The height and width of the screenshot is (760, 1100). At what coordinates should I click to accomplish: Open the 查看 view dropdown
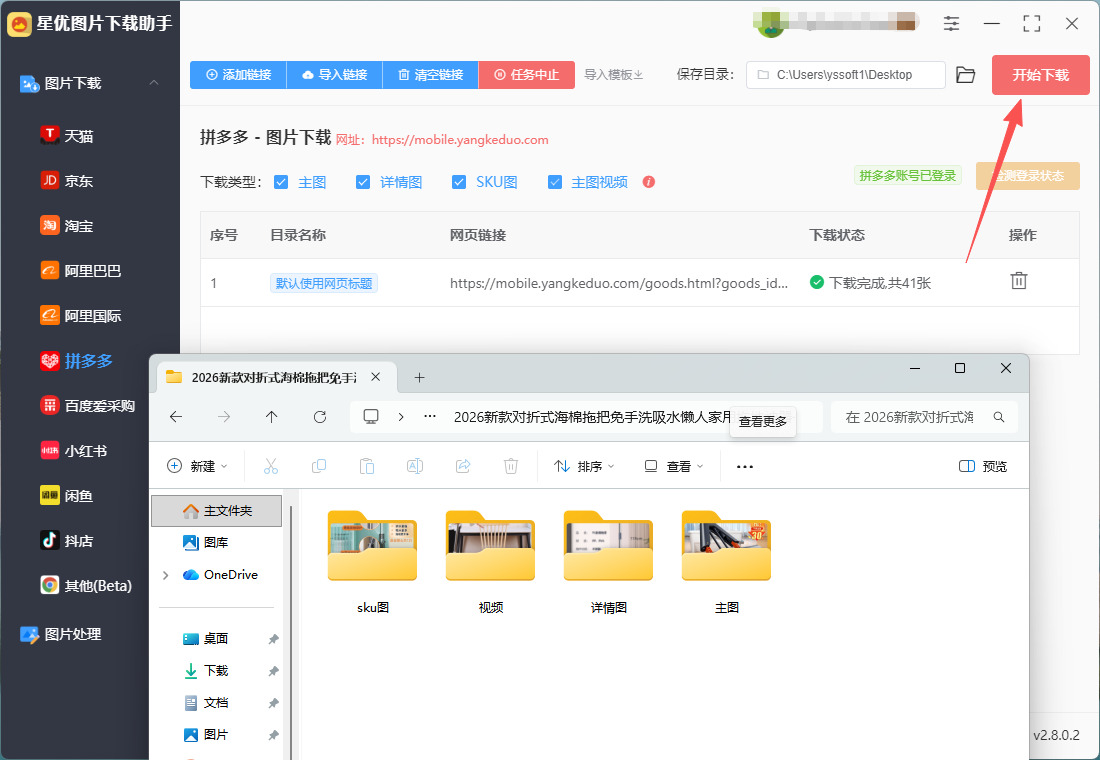coord(673,466)
